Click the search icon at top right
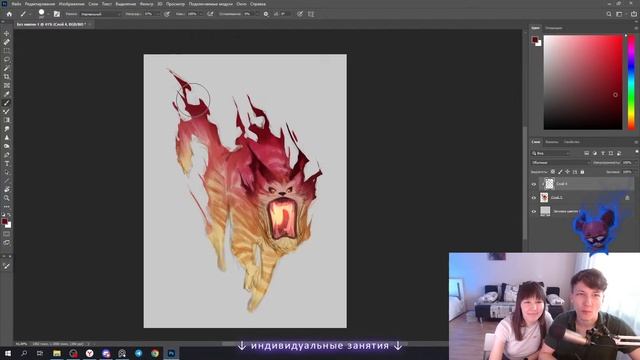The image size is (640, 360). click(x=609, y=14)
